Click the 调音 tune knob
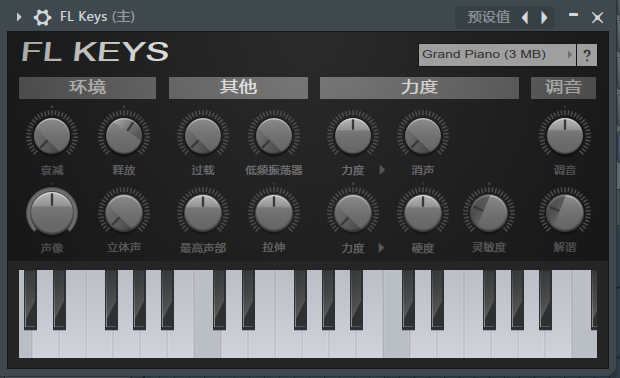 [565, 136]
